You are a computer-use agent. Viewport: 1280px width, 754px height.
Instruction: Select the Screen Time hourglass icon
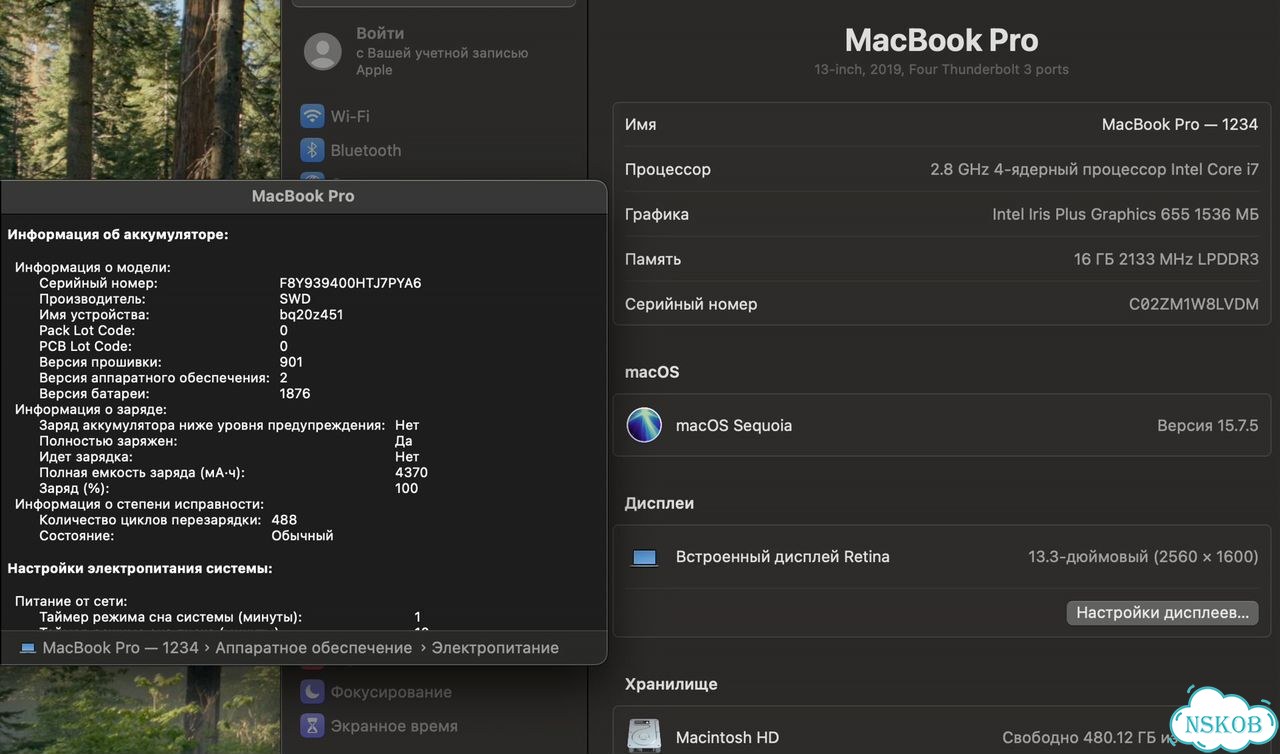pyautogui.click(x=313, y=726)
